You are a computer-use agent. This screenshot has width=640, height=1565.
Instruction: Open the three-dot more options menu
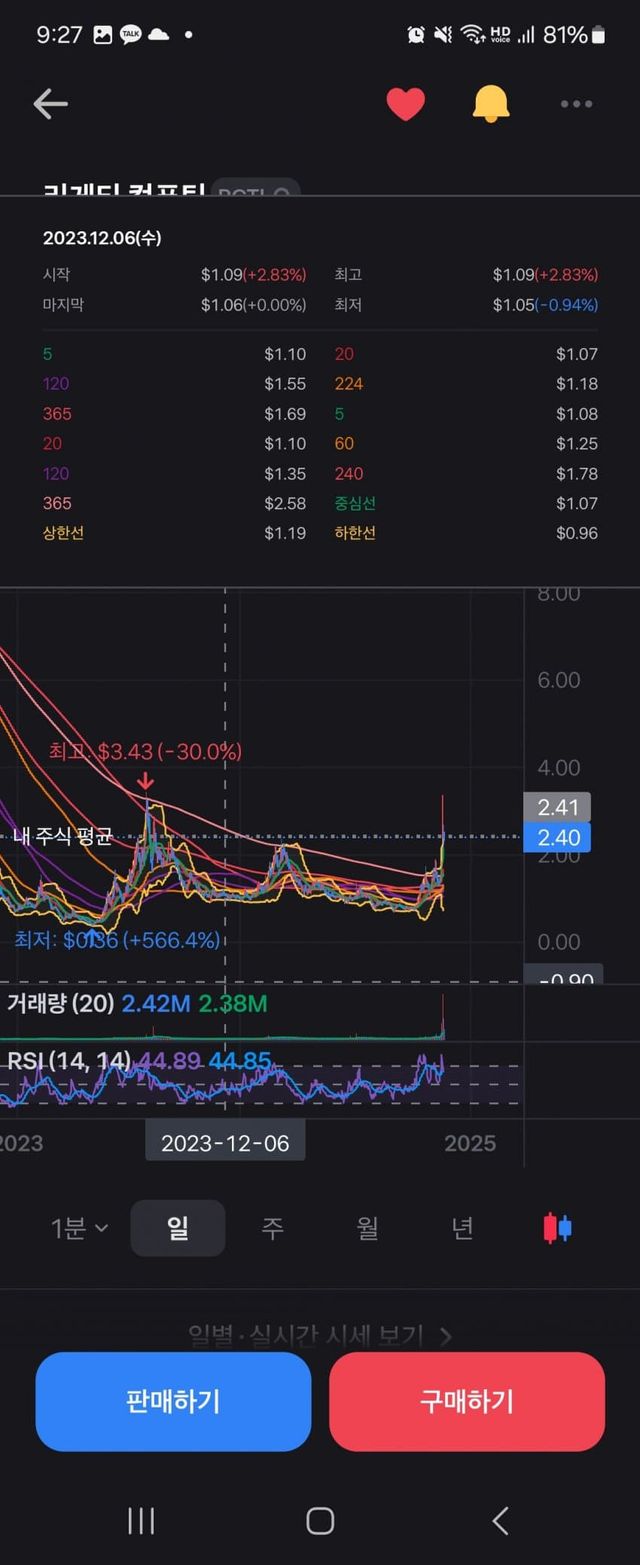pyautogui.click(x=576, y=104)
